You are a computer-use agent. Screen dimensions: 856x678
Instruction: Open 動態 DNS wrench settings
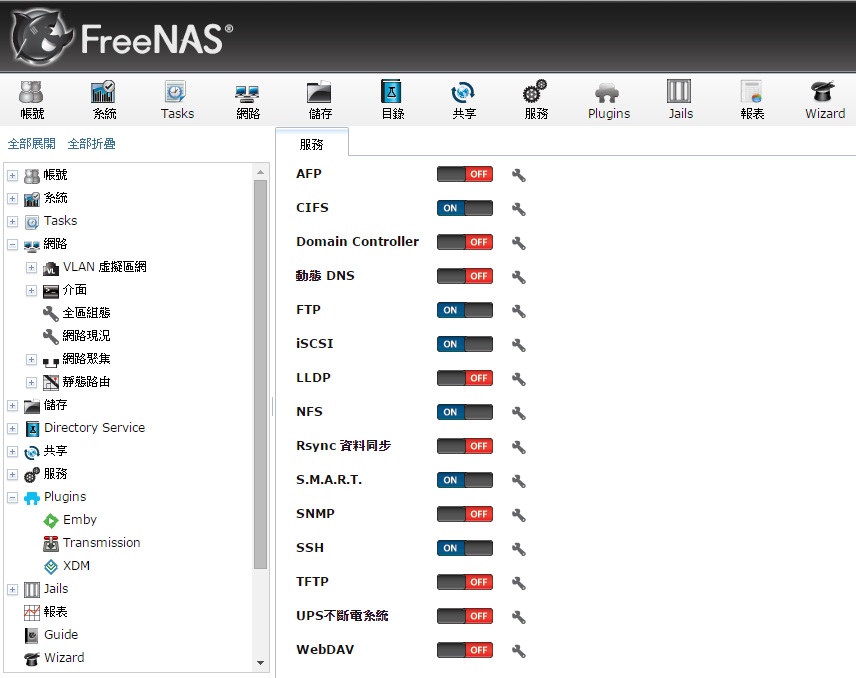[519, 277]
